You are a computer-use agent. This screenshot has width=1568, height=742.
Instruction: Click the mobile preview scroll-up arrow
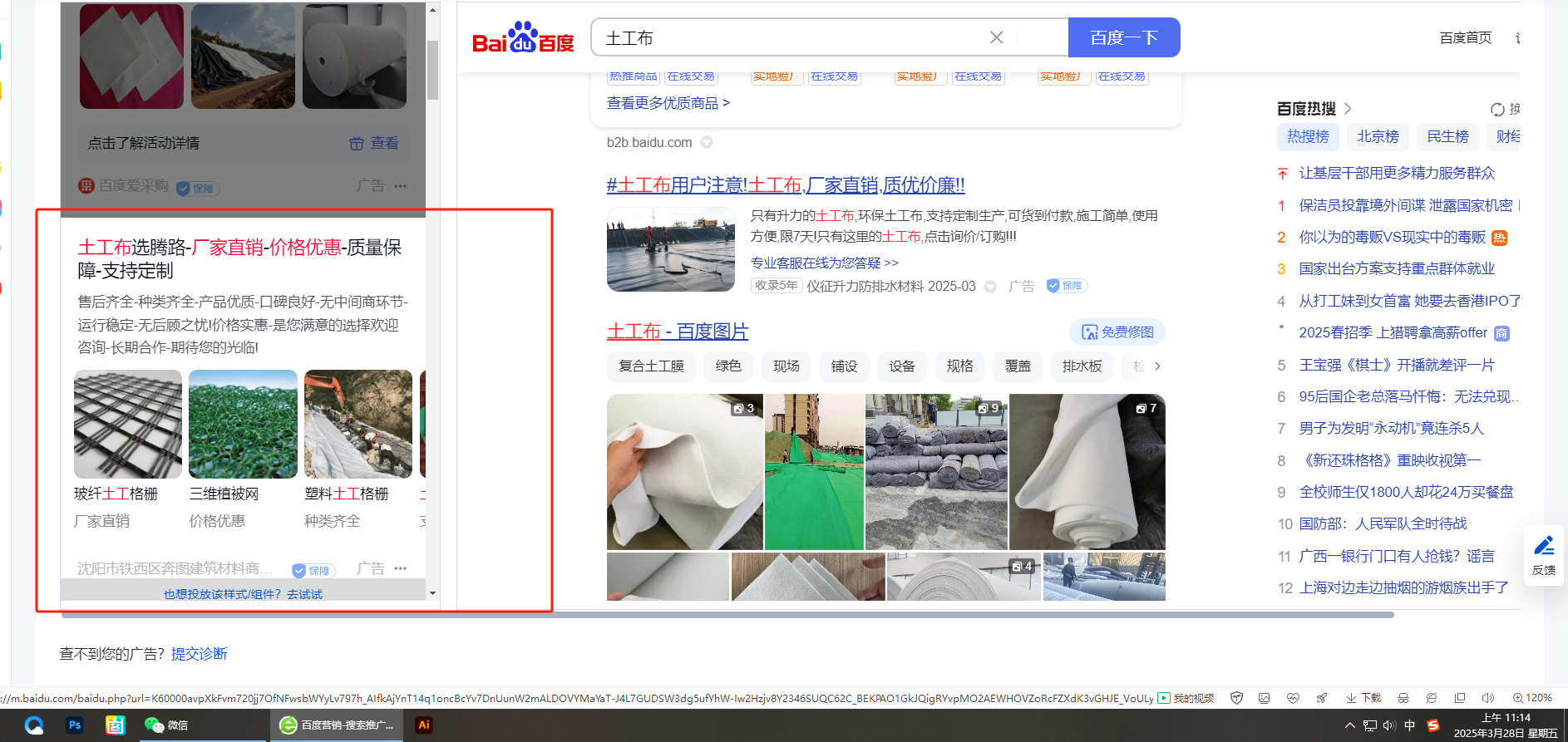[x=432, y=9]
